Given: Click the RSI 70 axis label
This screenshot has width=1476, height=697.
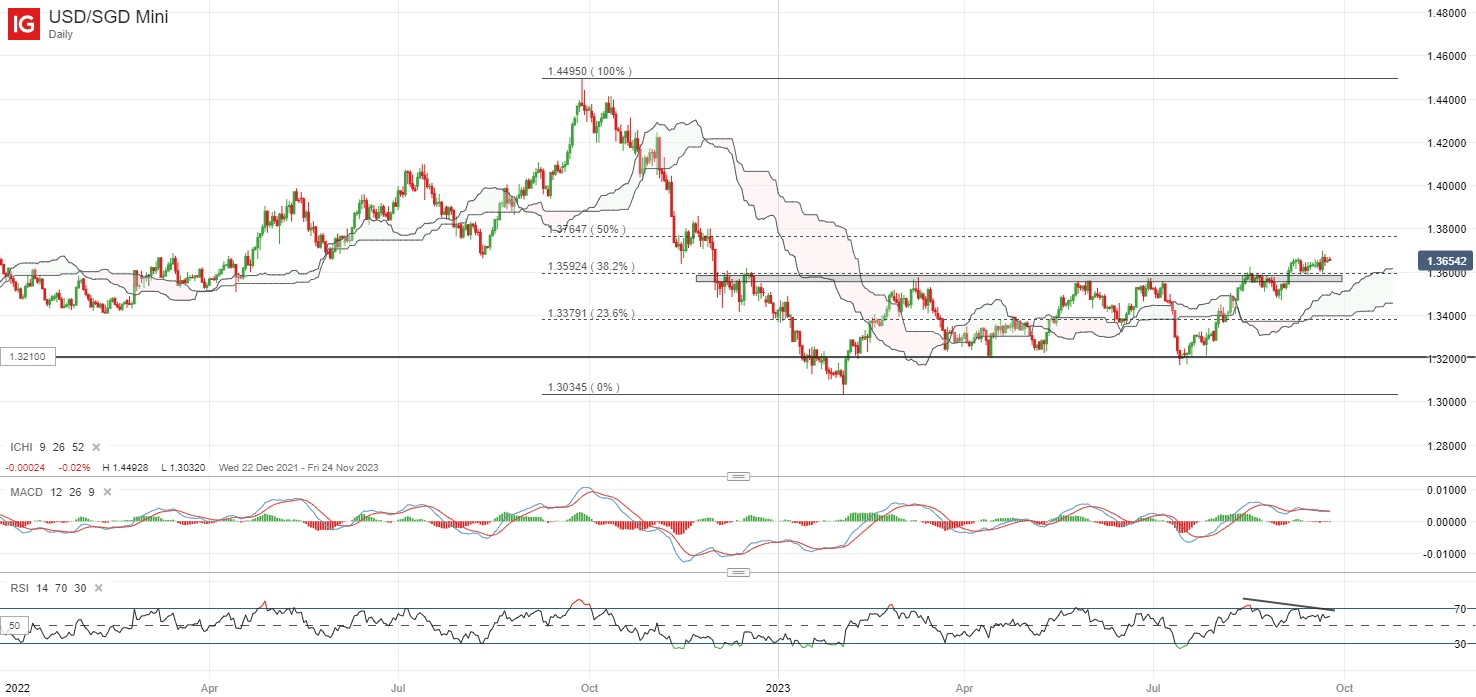Looking at the screenshot, I should tap(1460, 609).
